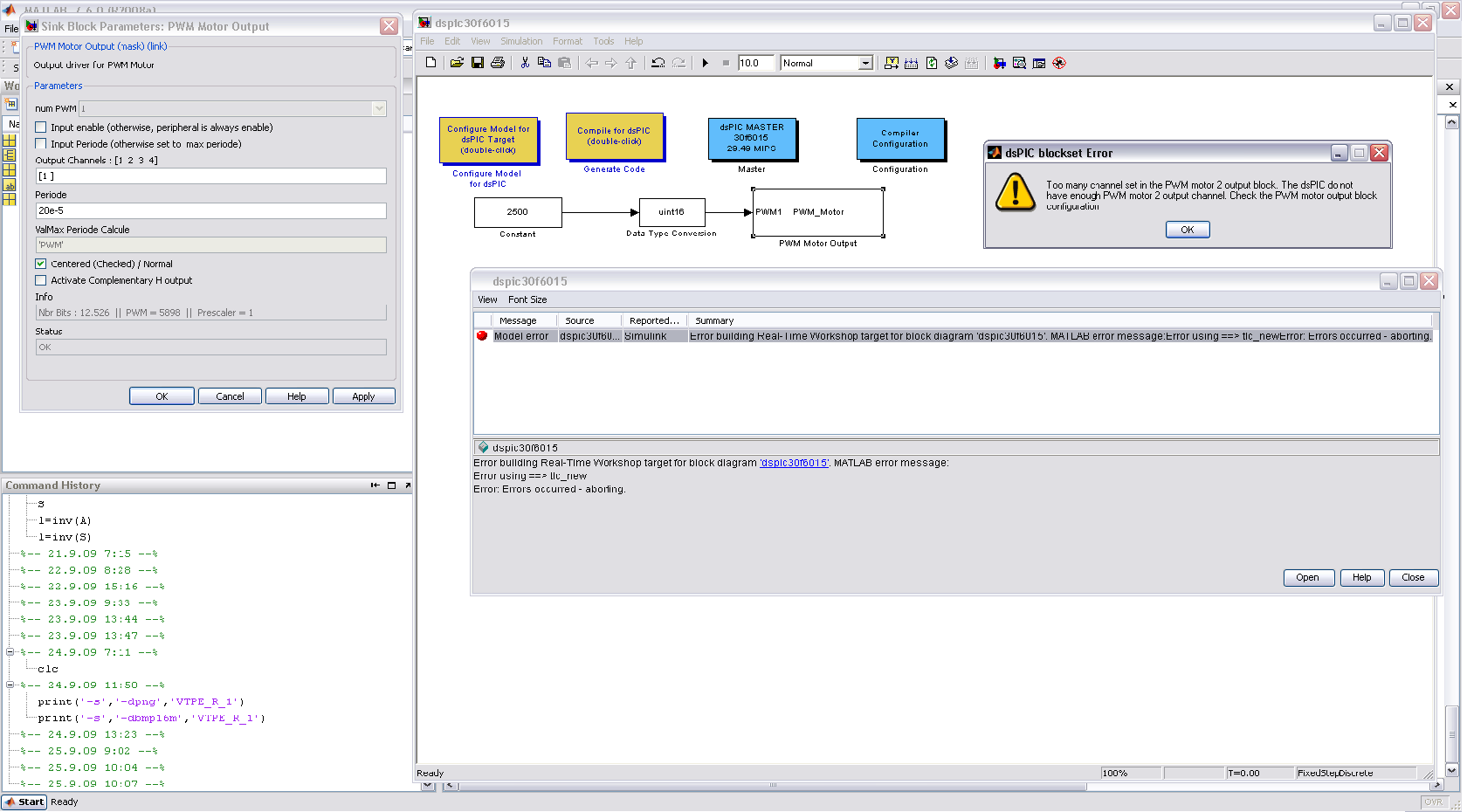Viewport: 1467px width, 812px height.
Task: Stop simulation with the square icon
Action: [x=726, y=63]
